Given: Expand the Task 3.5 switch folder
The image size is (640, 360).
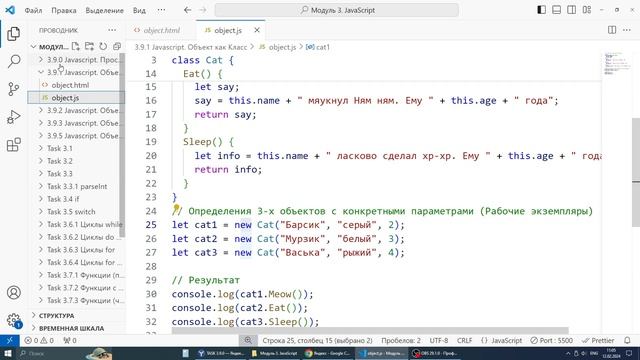Looking at the screenshot, I should pyautogui.click(x=77, y=211).
